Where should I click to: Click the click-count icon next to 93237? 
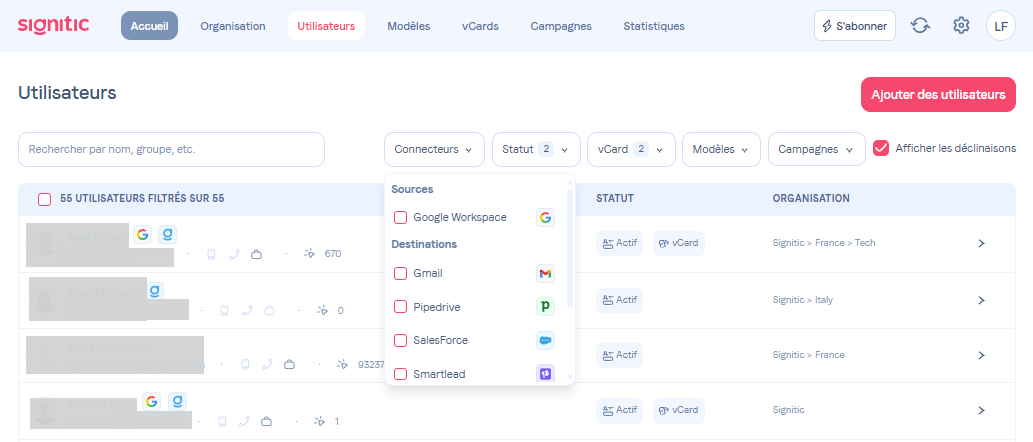pos(343,364)
